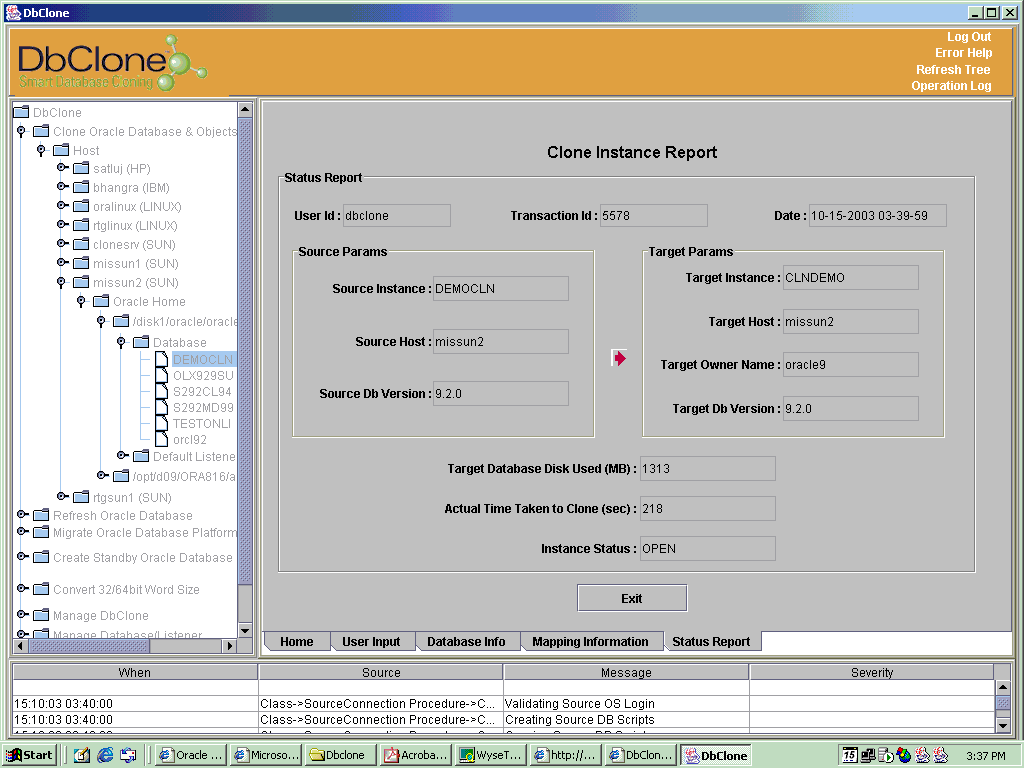Click the Refresh Oracle Database folder icon
Screen dimensions: 1024x768
[x=41, y=515]
